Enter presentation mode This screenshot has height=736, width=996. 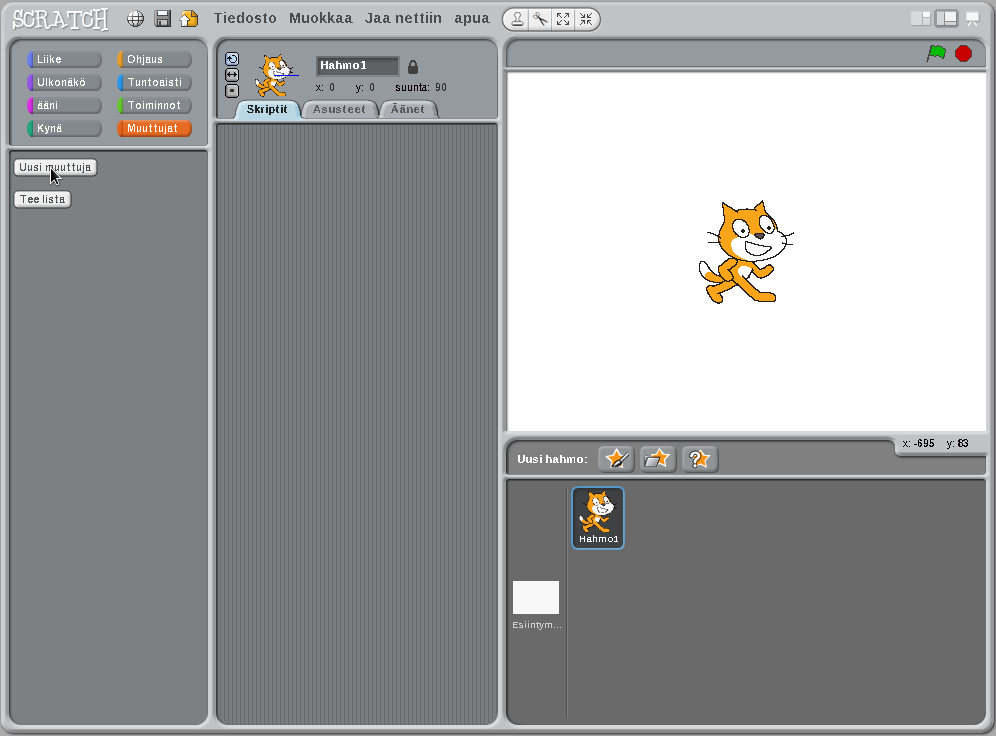972,19
